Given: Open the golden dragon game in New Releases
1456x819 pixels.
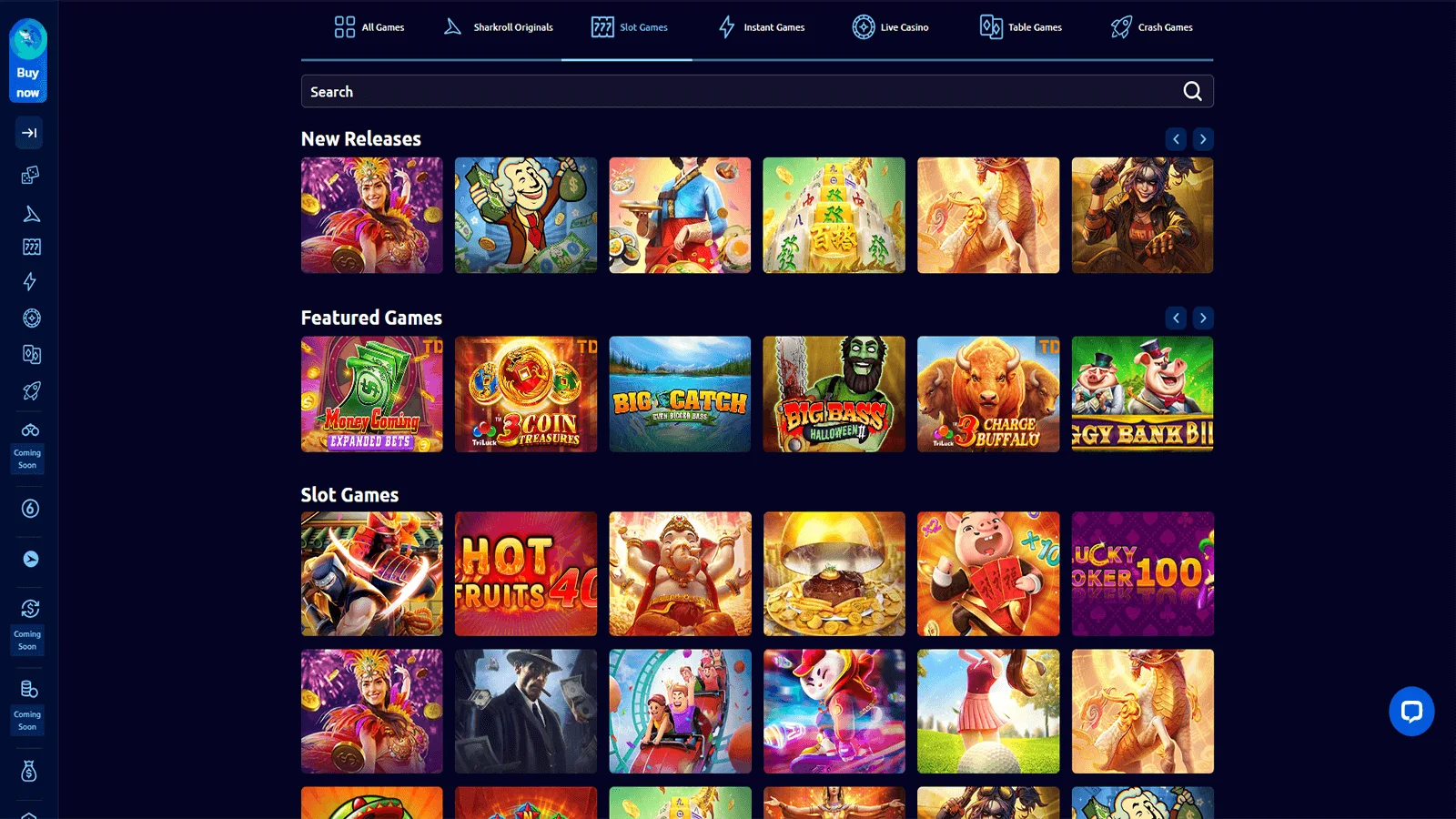Looking at the screenshot, I should tap(988, 216).
